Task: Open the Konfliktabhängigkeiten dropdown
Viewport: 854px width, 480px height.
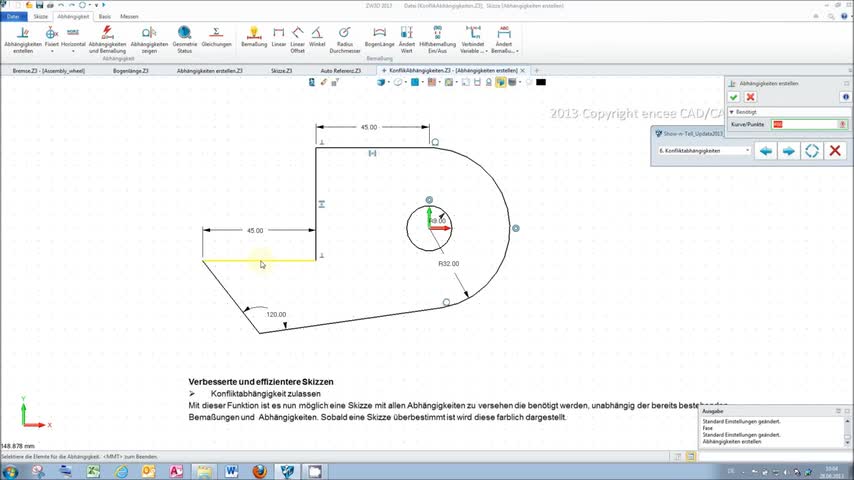Action: pyautogui.click(x=704, y=150)
